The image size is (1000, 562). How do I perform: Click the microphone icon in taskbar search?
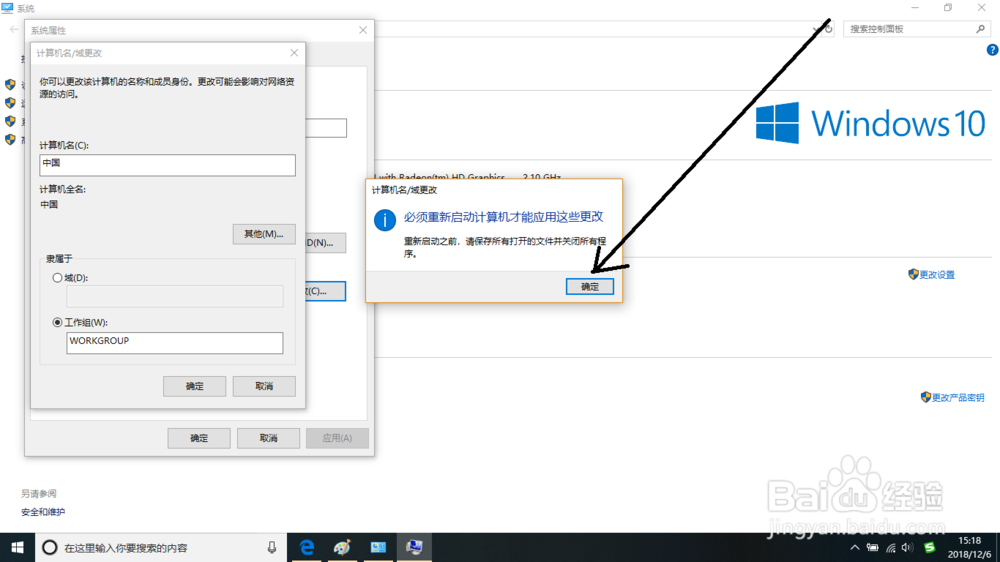click(272, 547)
